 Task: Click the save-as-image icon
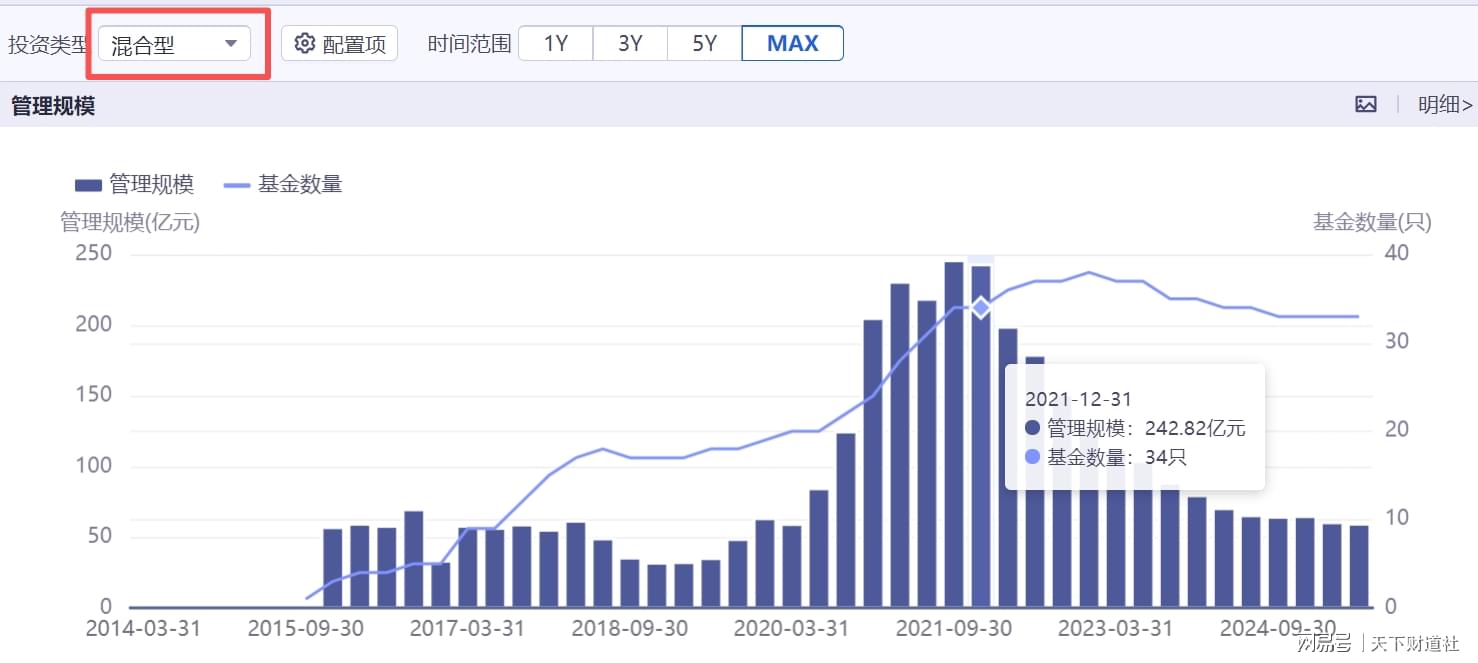[1366, 104]
